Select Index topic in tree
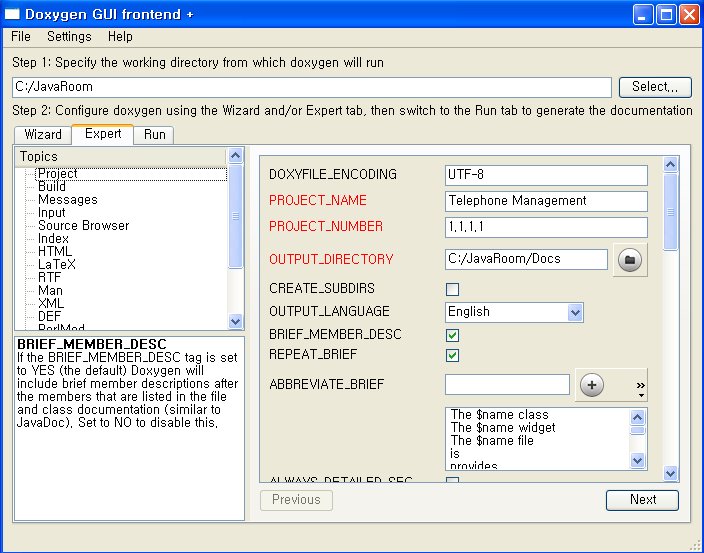704x553 pixels. click(53, 238)
